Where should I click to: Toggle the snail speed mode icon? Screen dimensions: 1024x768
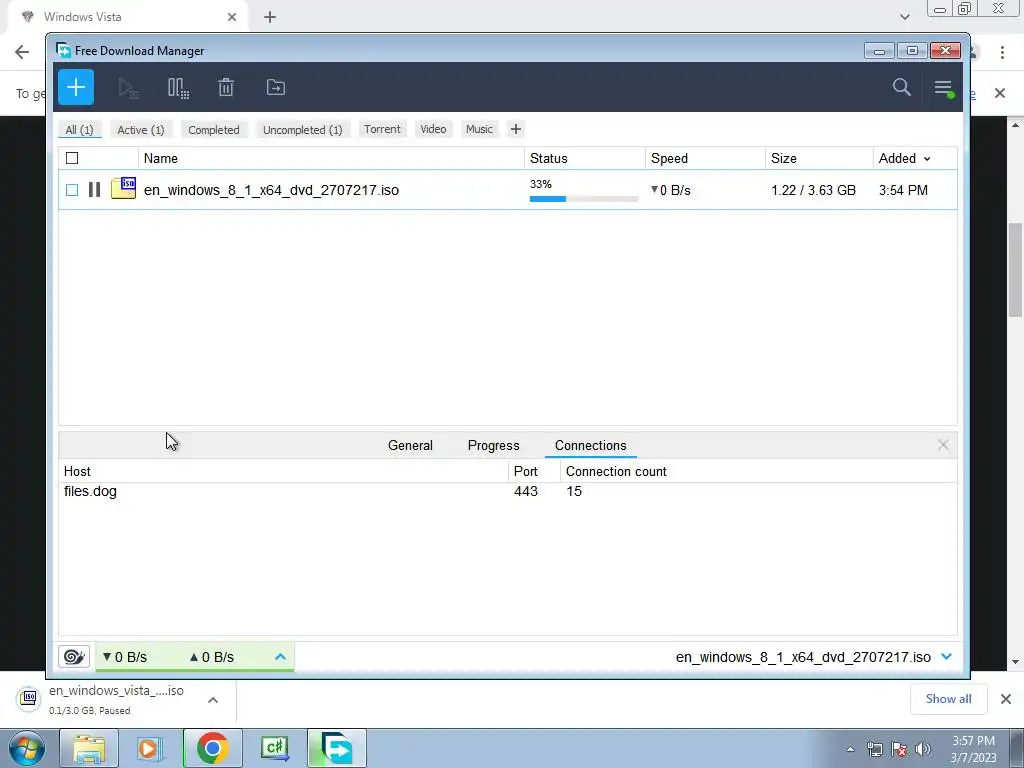click(x=74, y=657)
